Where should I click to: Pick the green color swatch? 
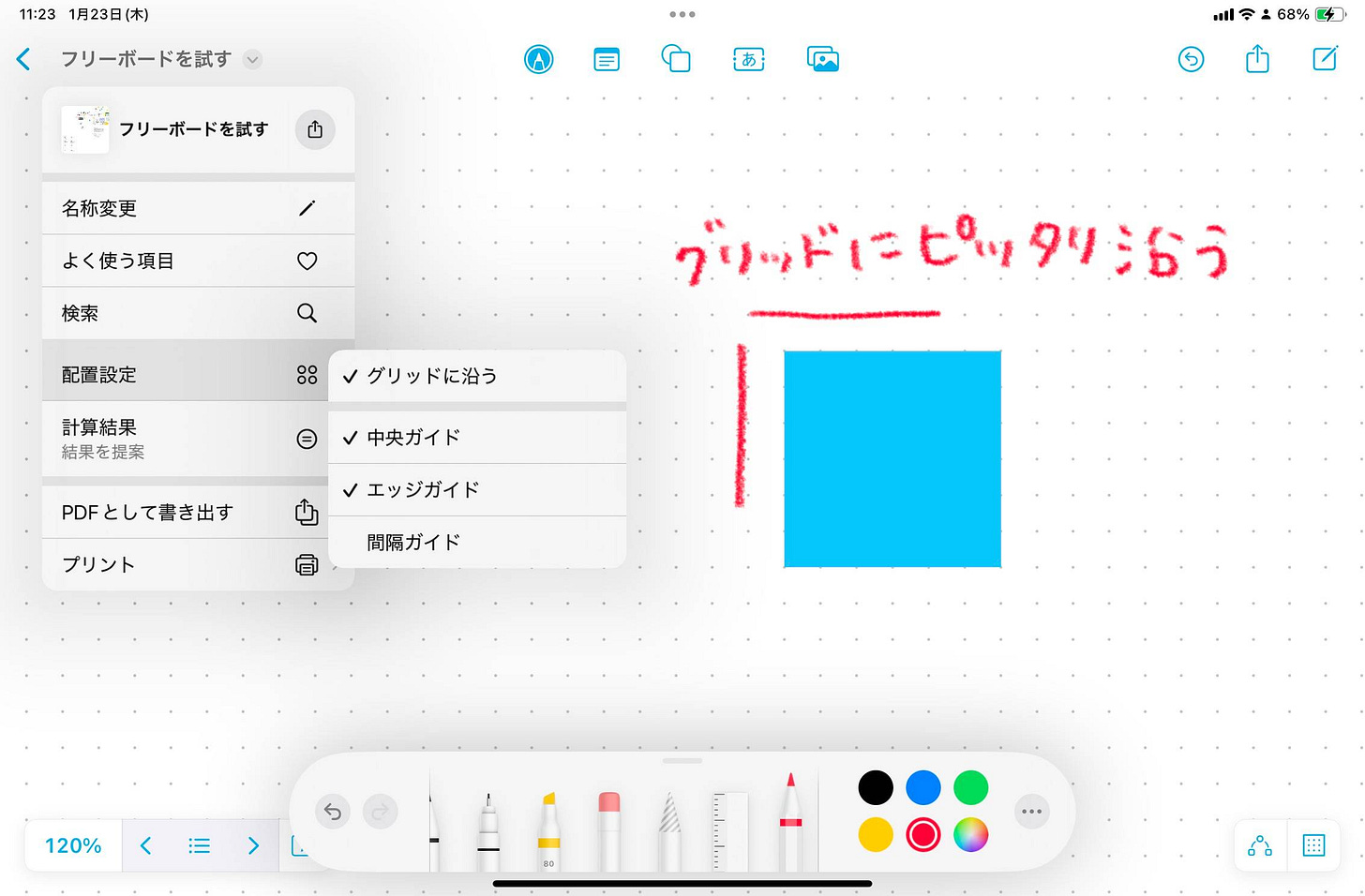pos(971,787)
